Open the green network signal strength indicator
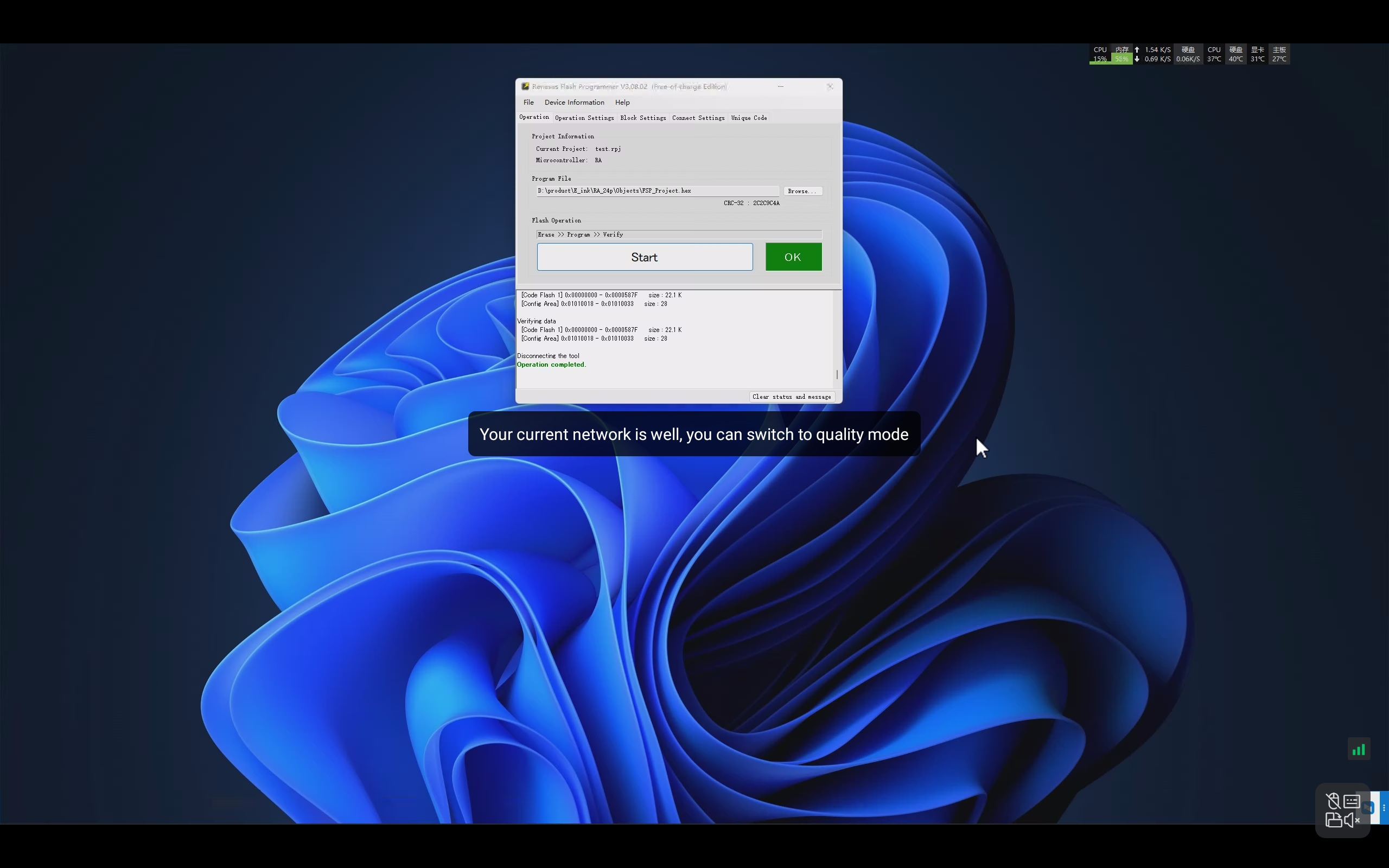The width and height of the screenshot is (1389, 868). click(1359, 749)
